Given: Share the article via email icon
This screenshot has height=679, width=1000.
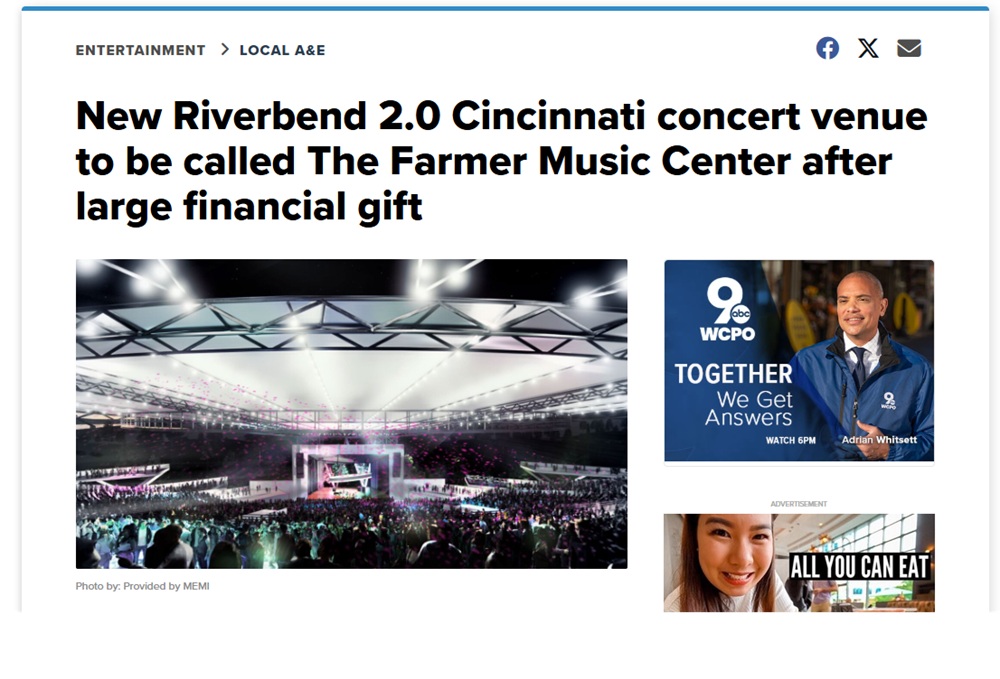Looking at the screenshot, I should click(909, 48).
